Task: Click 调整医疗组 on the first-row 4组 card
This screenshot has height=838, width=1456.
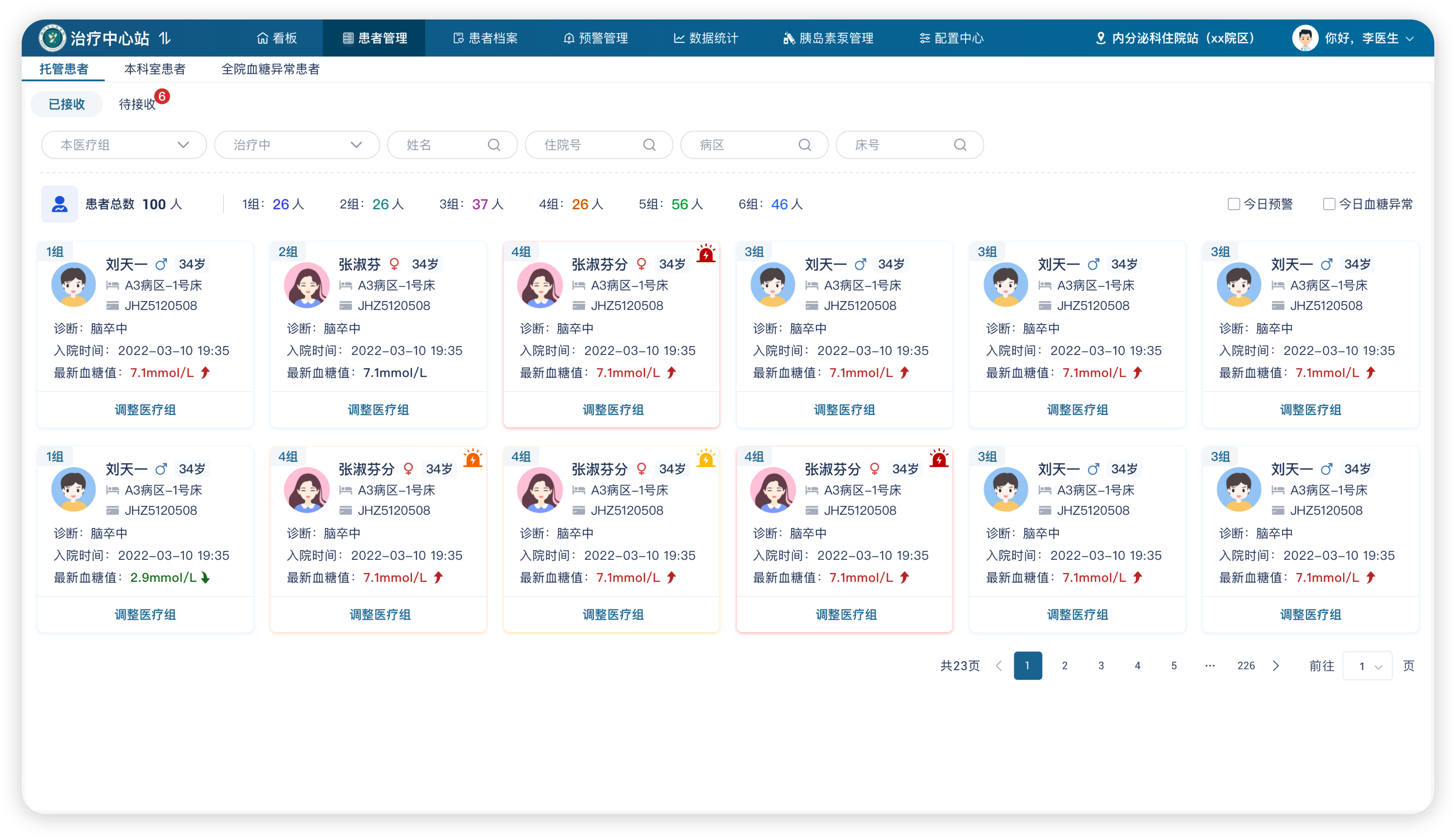Action: pyautogui.click(x=613, y=410)
